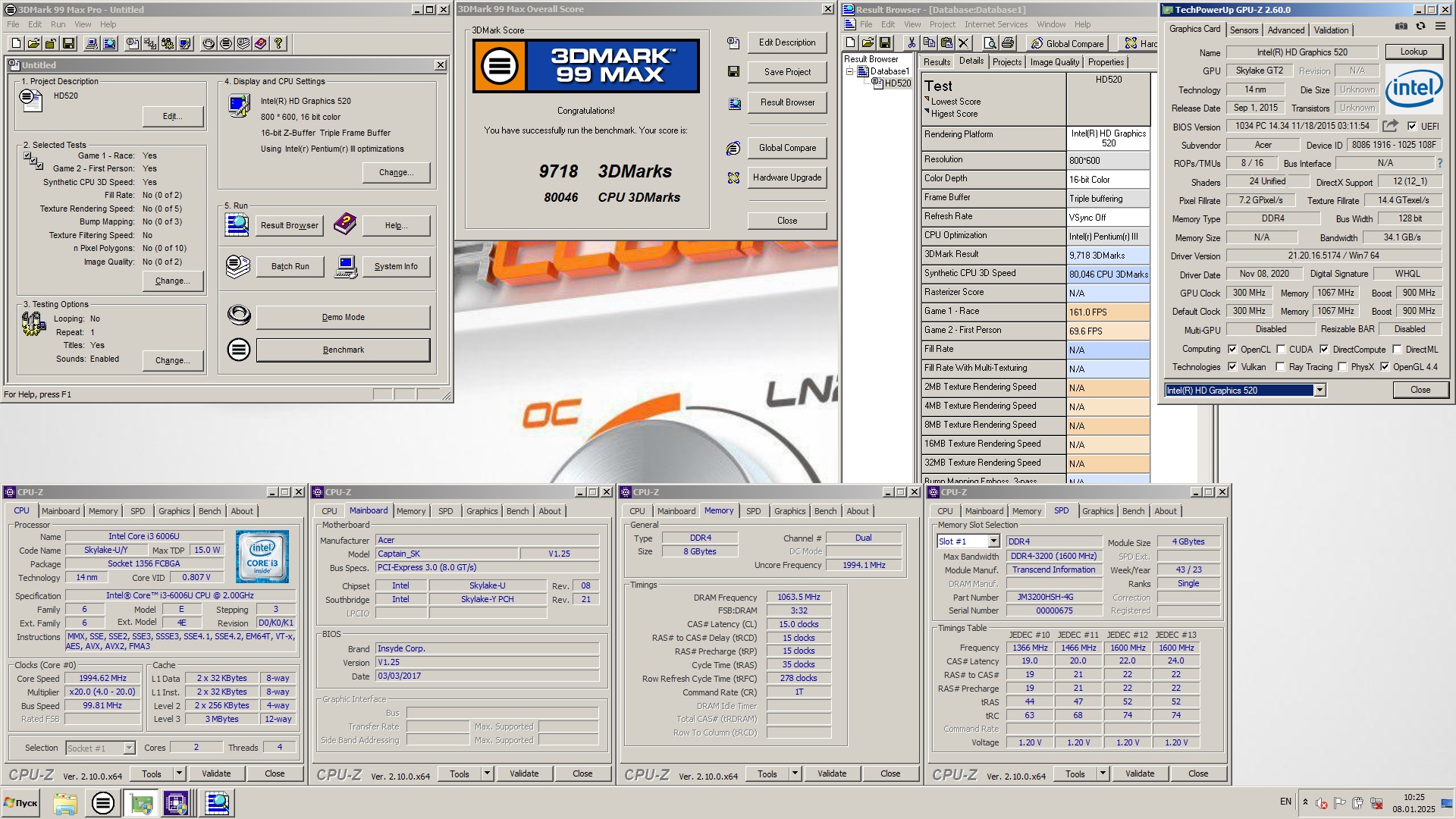The height and width of the screenshot is (819, 1456).
Task: Click the 3DMark toolbar save floppy icon
Action: 68,43
